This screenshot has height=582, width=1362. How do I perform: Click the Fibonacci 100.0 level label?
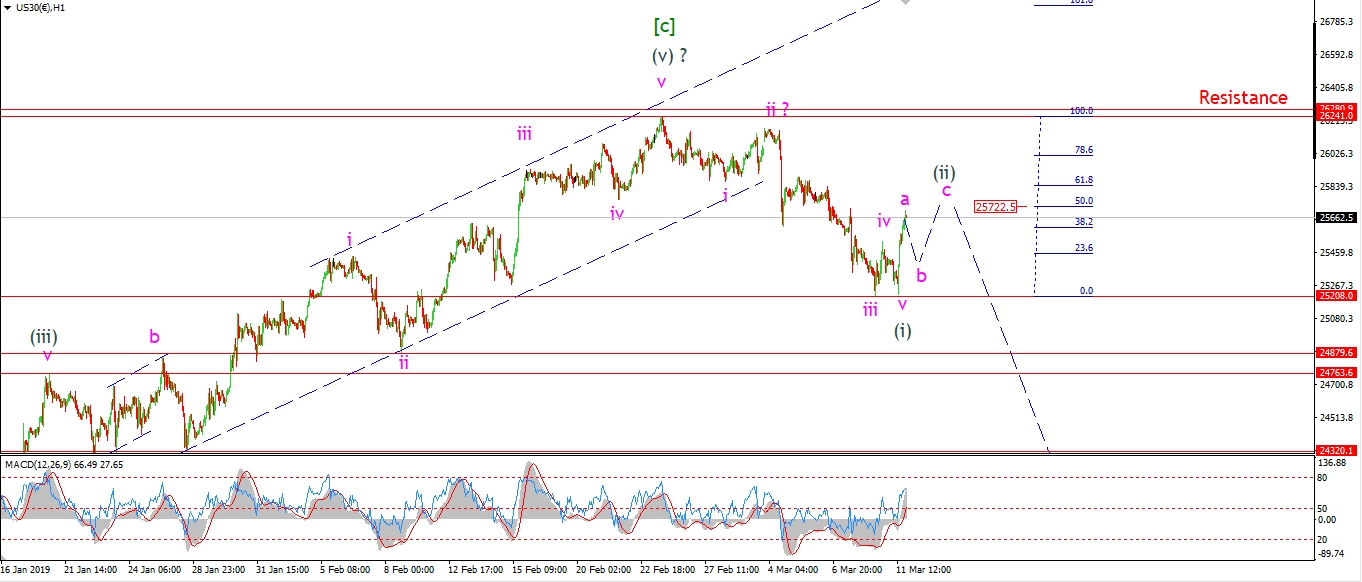1081,111
